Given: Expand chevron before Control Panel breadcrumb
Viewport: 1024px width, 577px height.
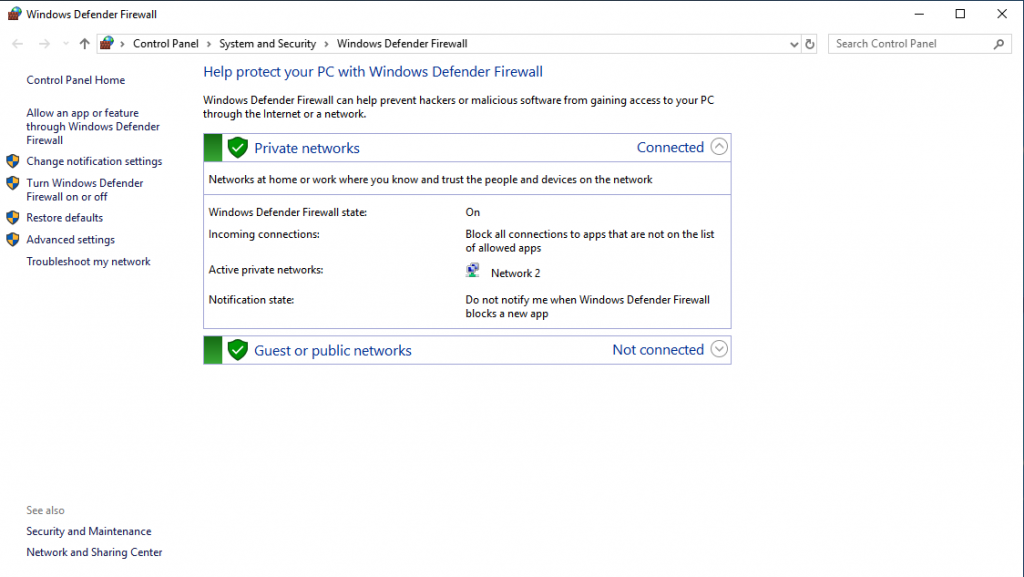Looking at the screenshot, I should pyautogui.click(x=122, y=44).
